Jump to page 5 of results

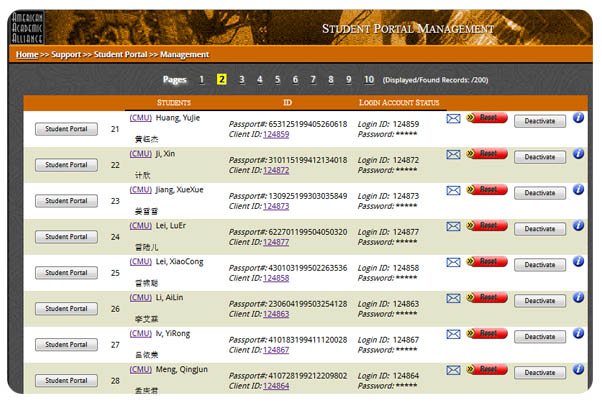[x=277, y=79]
